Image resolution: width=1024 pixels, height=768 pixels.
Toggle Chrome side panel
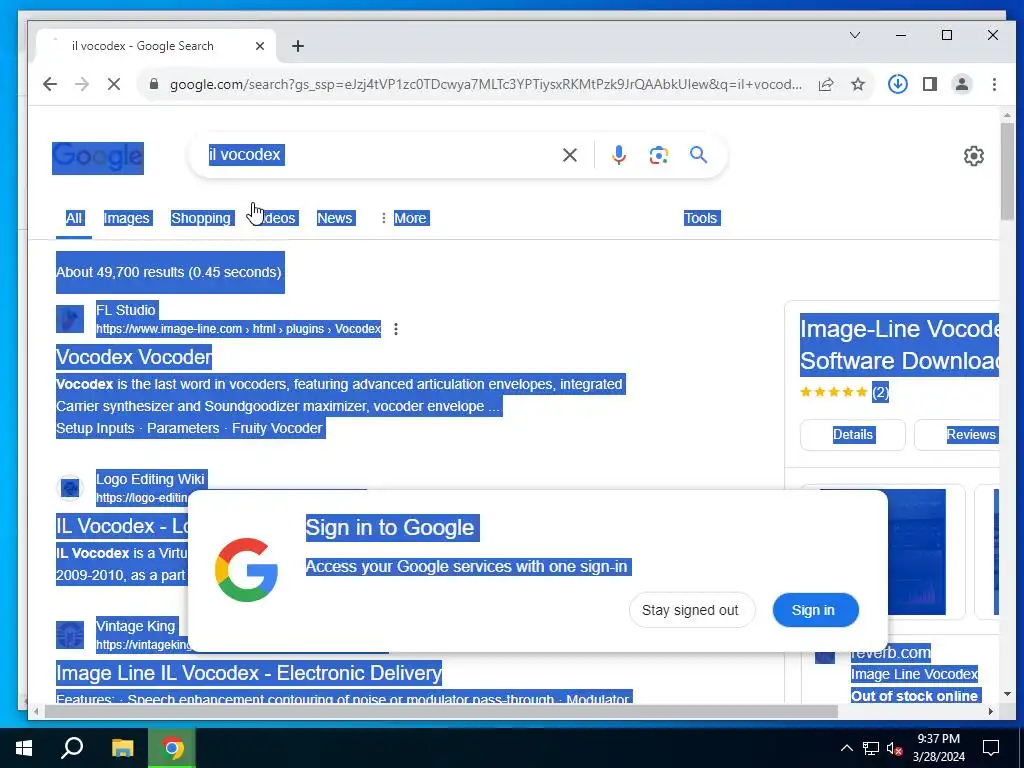coord(930,84)
